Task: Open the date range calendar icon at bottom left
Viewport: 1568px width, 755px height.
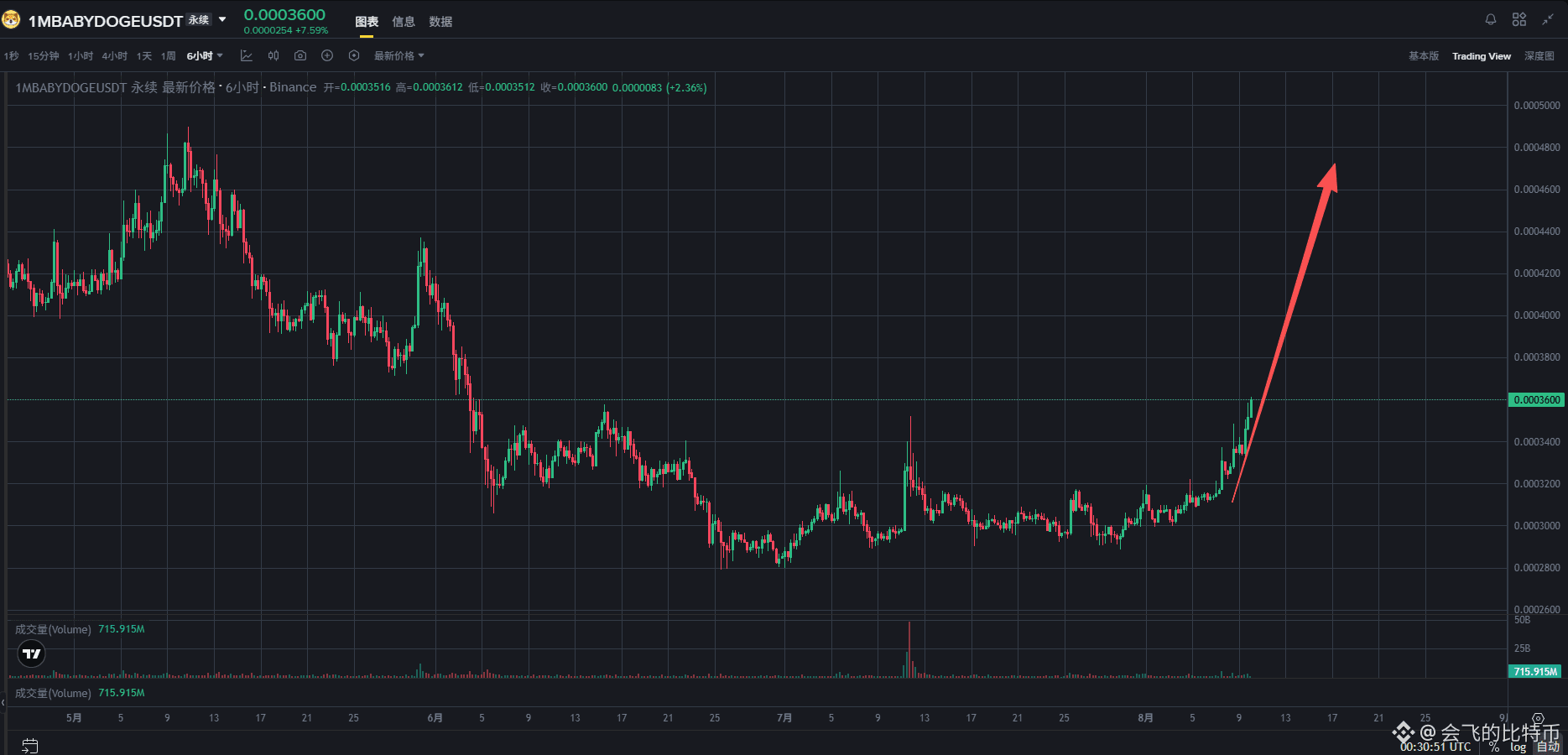Action: pyautogui.click(x=30, y=746)
